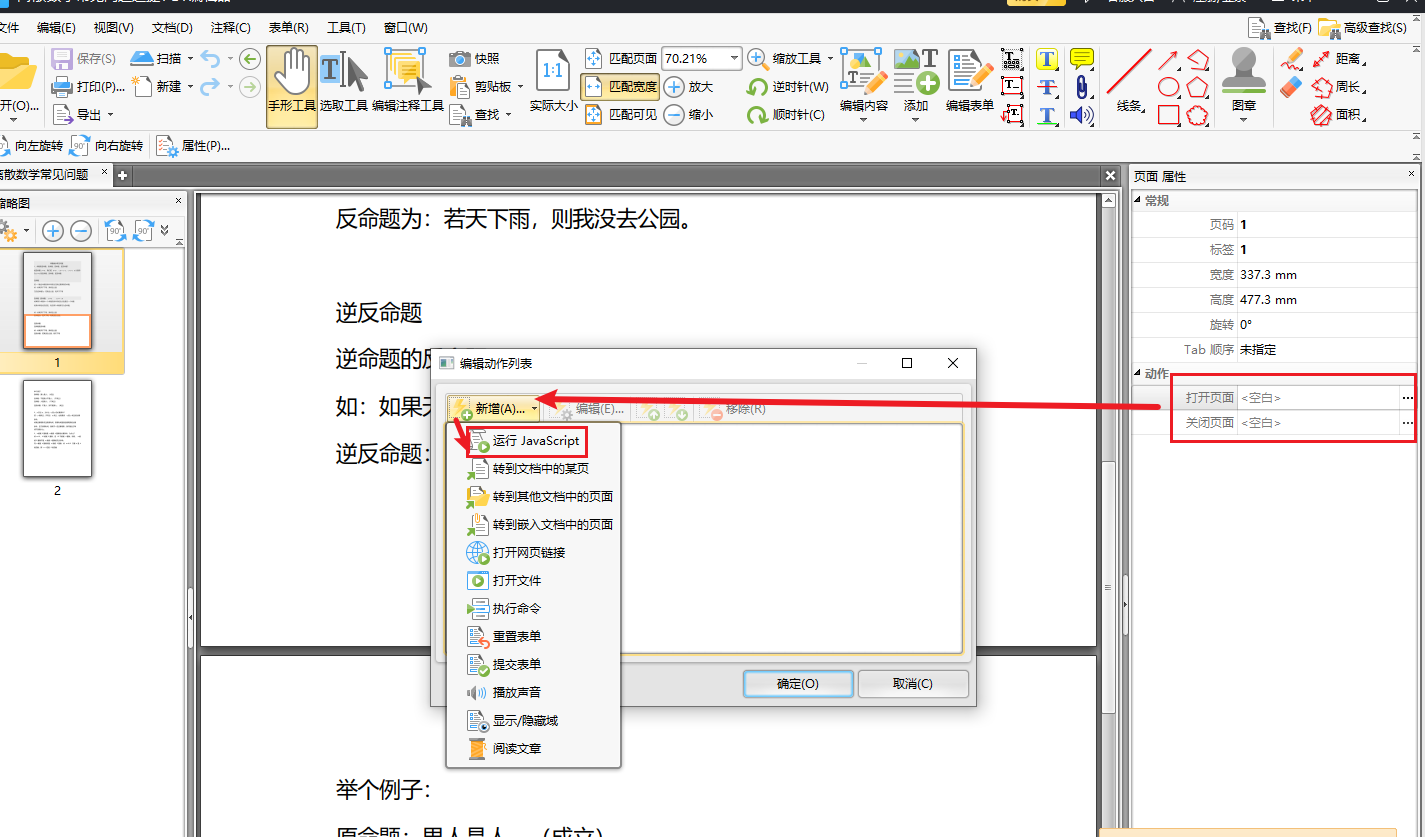This screenshot has height=837, width=1425.
Task: Click OK (确定) in action list dialog
Action: pyautogui.click(x=798, y=684)
